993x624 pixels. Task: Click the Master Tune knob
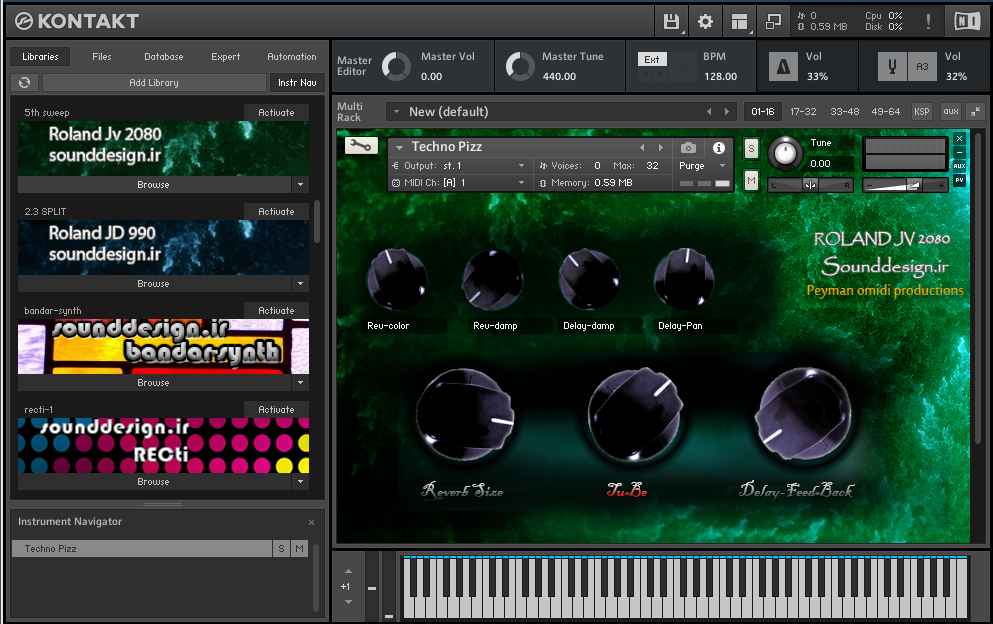(520, 66)
